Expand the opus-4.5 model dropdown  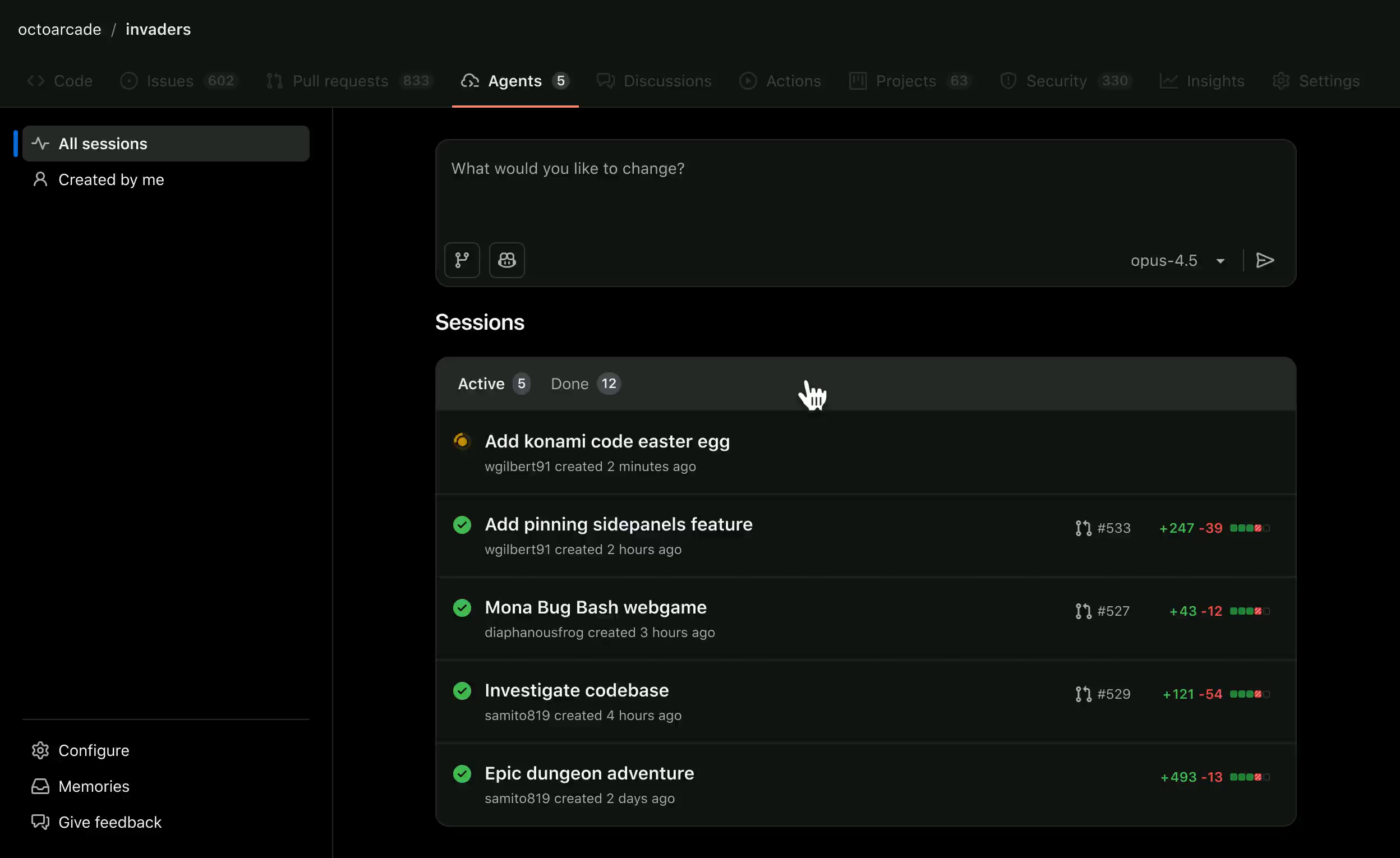pos(1177,260)
